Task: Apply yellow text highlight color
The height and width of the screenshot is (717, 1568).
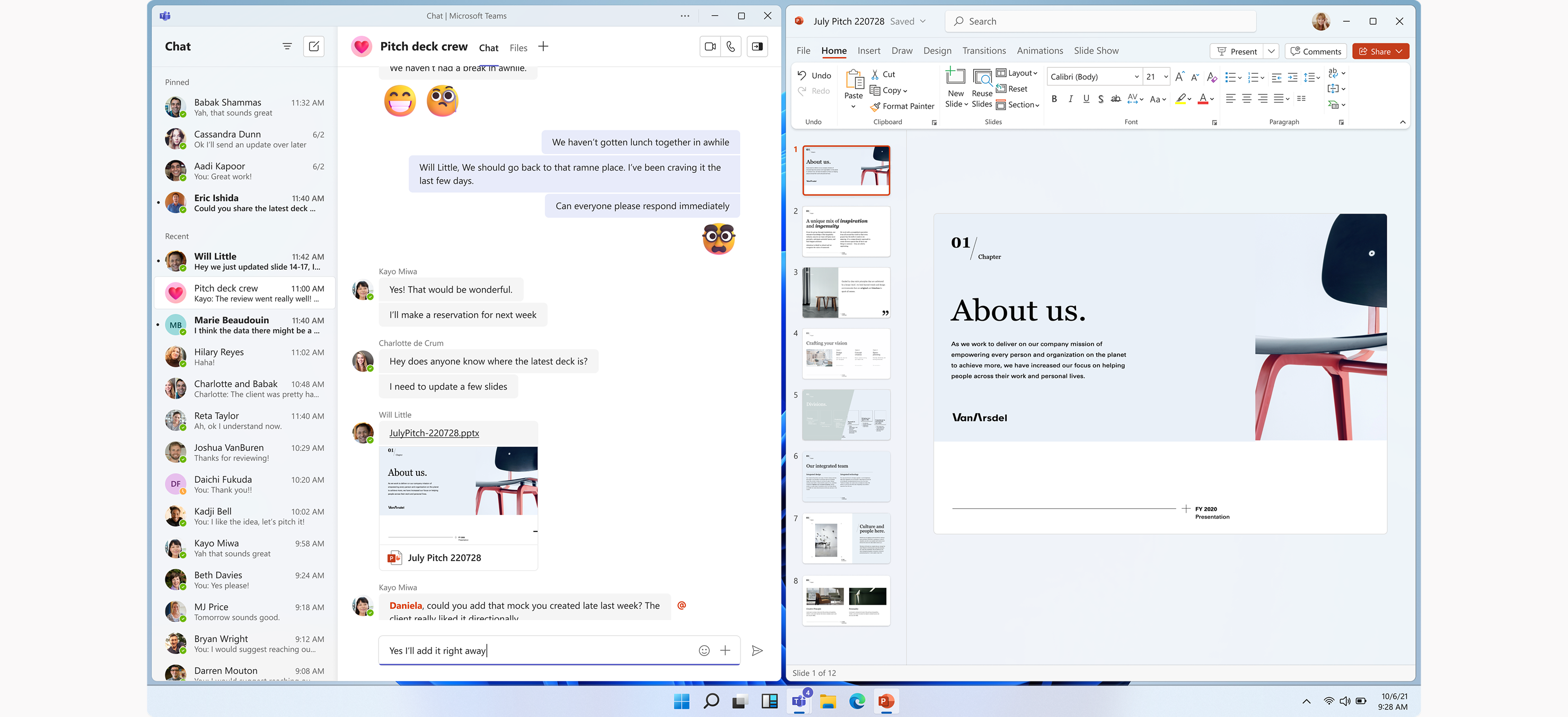Action: [x=1181, y=99]
